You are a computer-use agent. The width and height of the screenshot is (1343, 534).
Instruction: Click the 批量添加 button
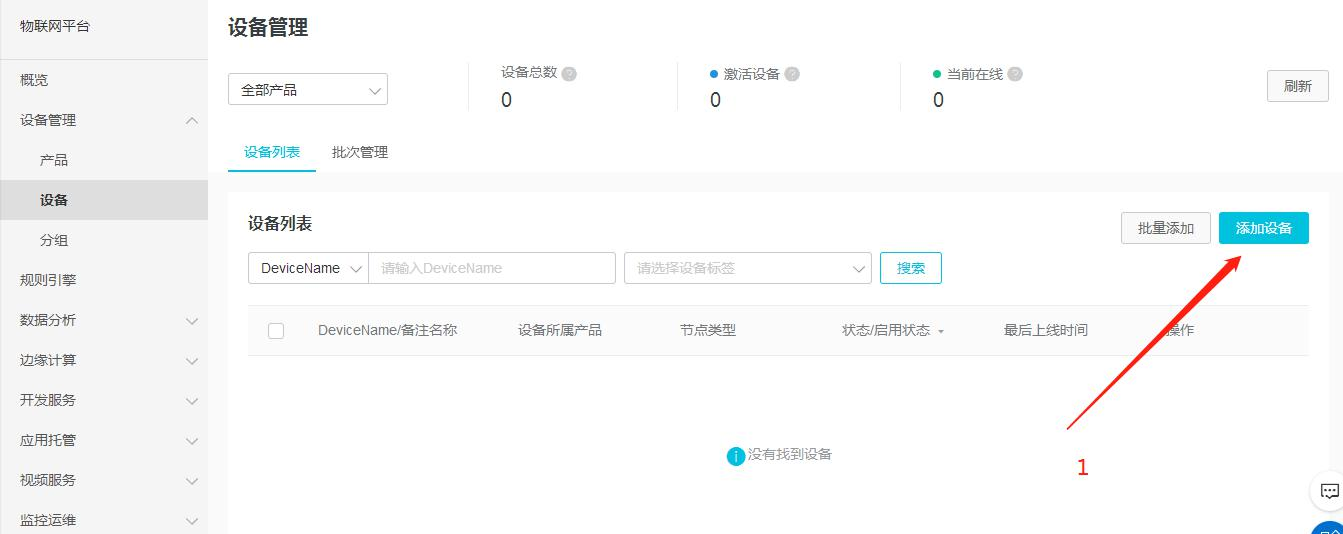[x=1165, y=228]
